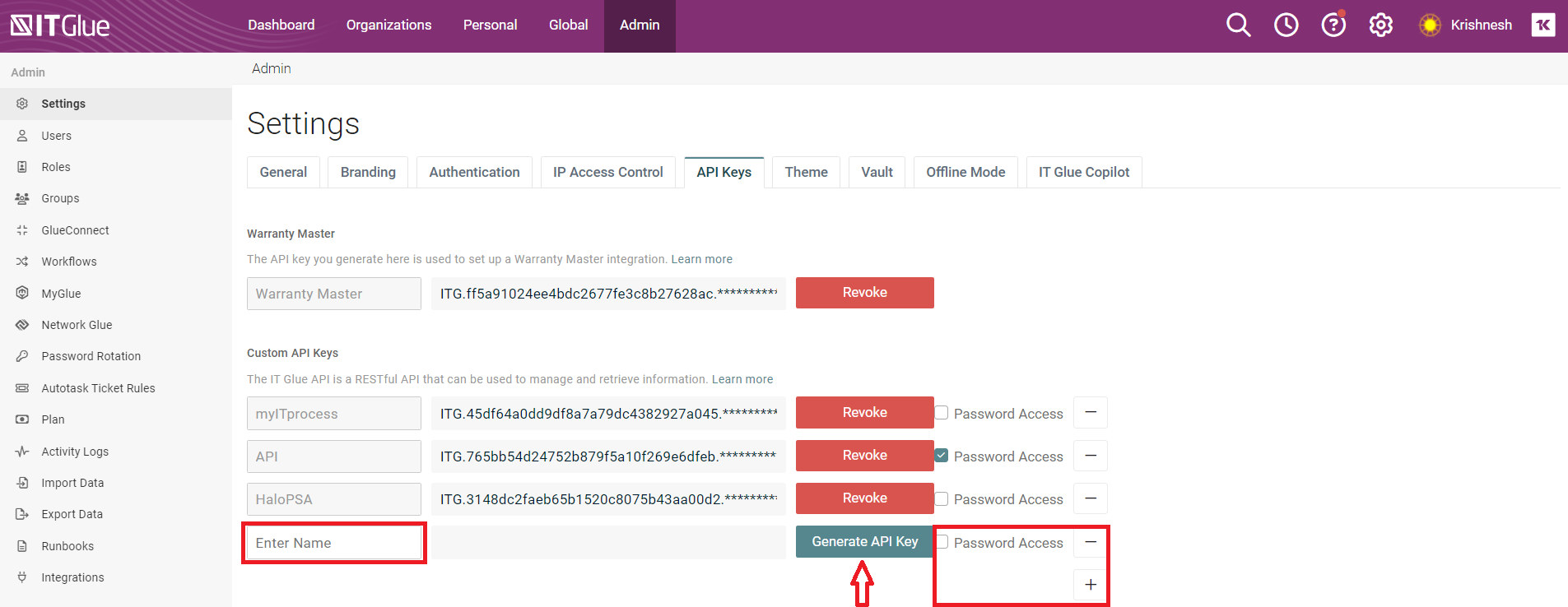Click the IT Glue logo
Screen dimensions: 1568x607
coord(60,25)
